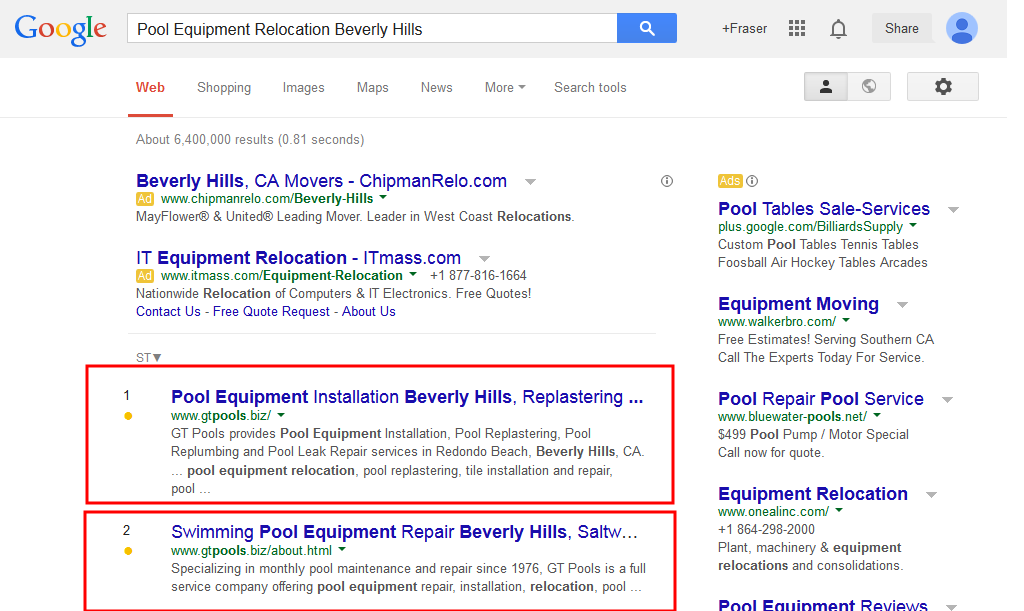The width and height of the screenshot is (1024, 611).
Task: Open green arrow after www.gtpools.biz/ URL
Action: pos(281,415)
